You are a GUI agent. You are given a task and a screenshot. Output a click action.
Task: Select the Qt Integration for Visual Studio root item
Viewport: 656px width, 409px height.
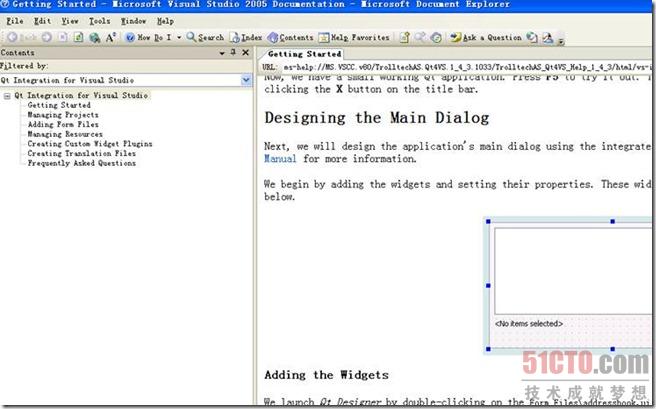click(81, 95)
